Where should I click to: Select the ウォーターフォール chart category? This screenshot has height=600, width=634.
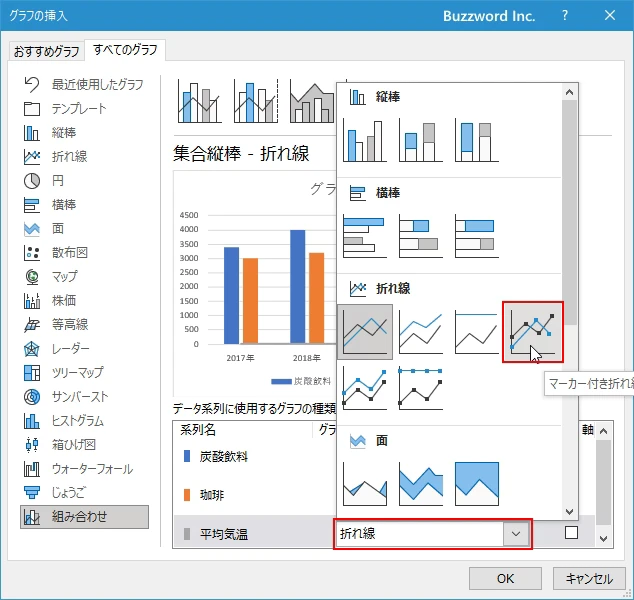(x=92, y=468)
